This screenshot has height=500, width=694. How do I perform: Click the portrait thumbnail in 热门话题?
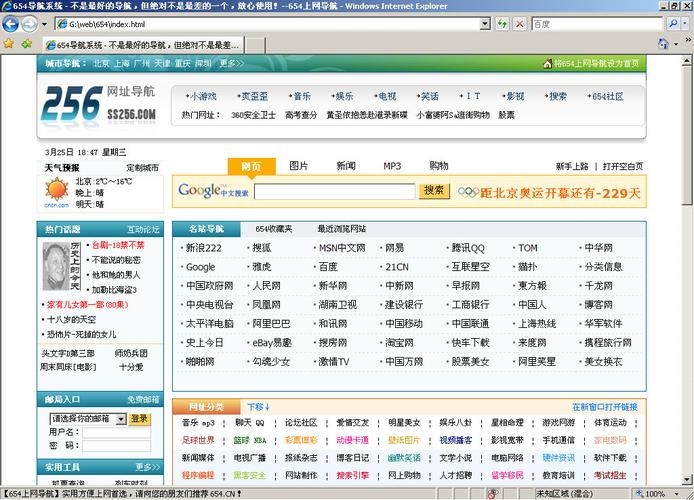[x=56, y=265]
